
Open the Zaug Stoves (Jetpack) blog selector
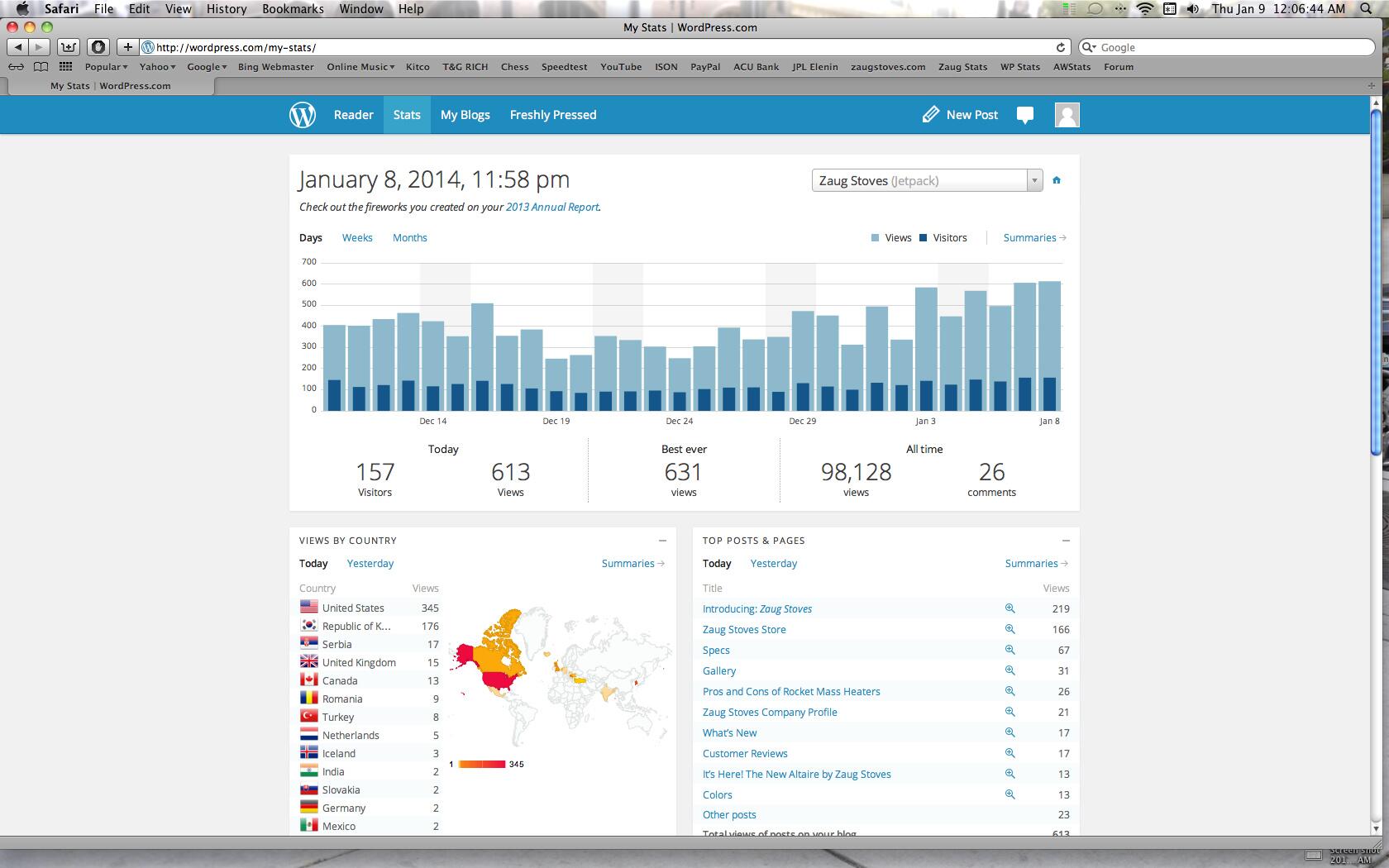[927, 180]
